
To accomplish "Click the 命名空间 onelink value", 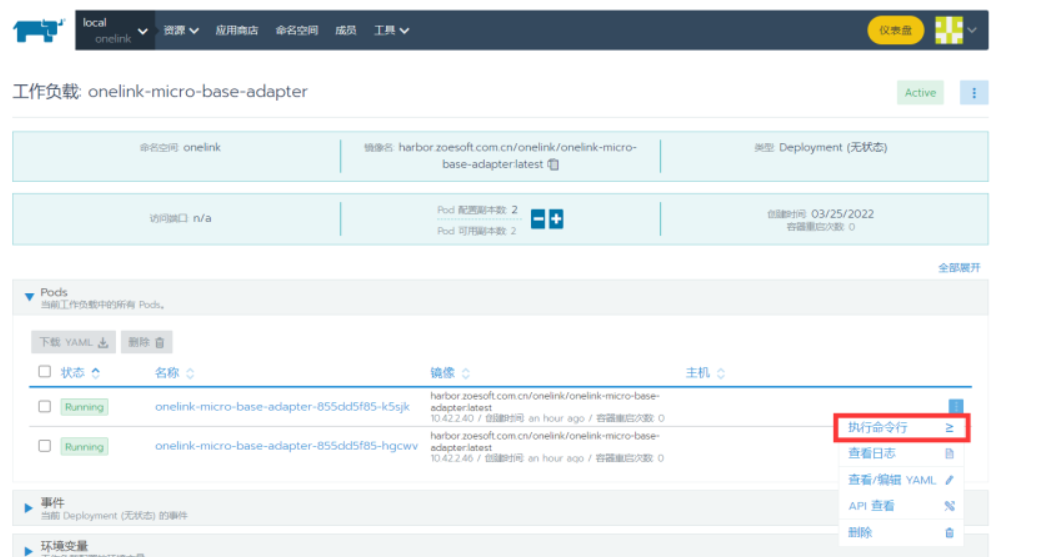I will pos(201,147).
